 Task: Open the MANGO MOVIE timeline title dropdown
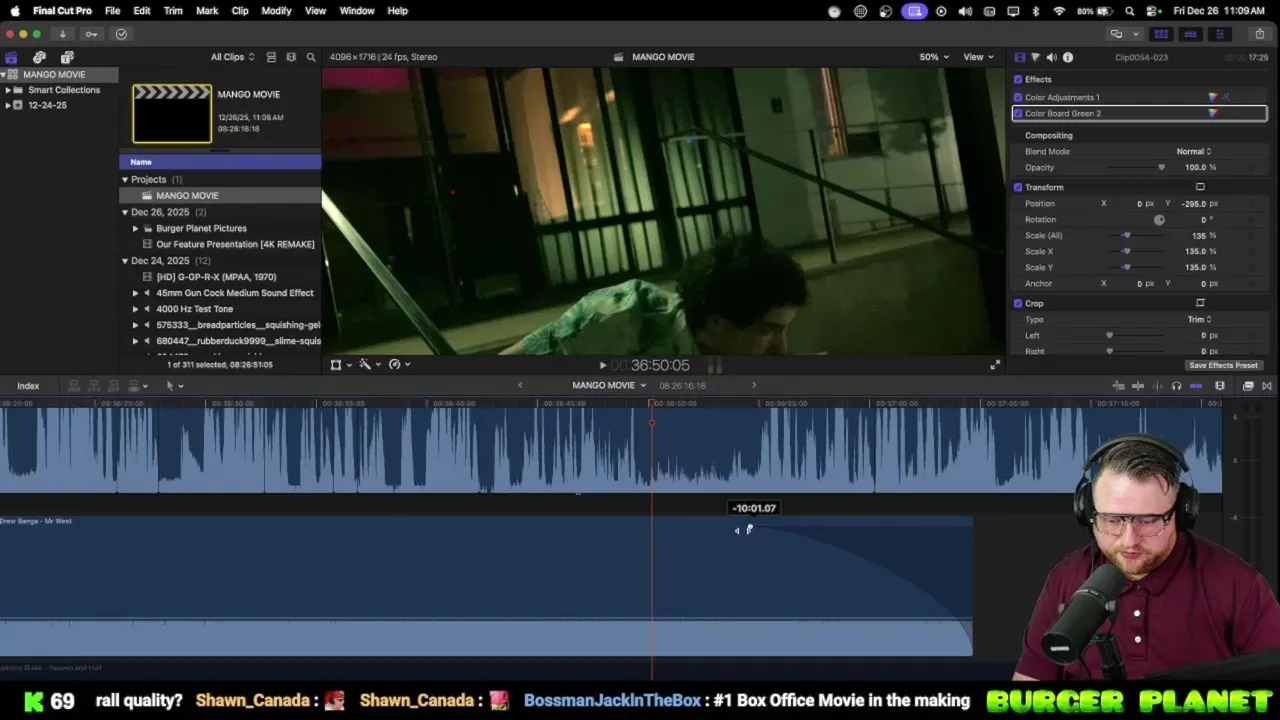609,385
